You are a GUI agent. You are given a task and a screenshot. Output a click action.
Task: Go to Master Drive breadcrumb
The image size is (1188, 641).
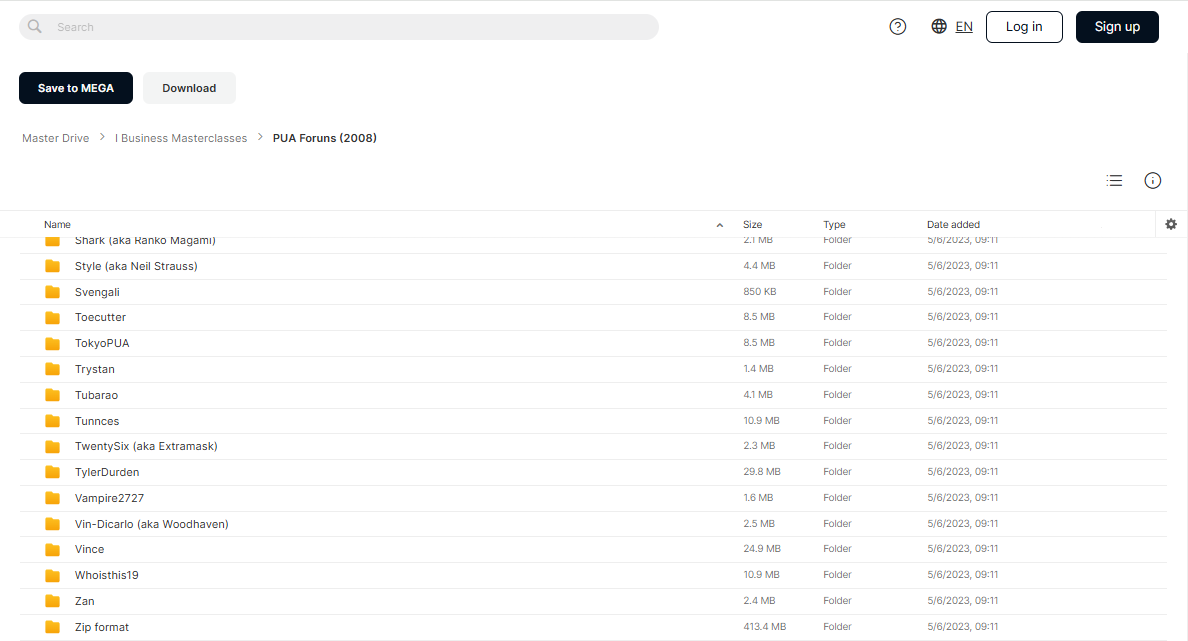point(55,138)
